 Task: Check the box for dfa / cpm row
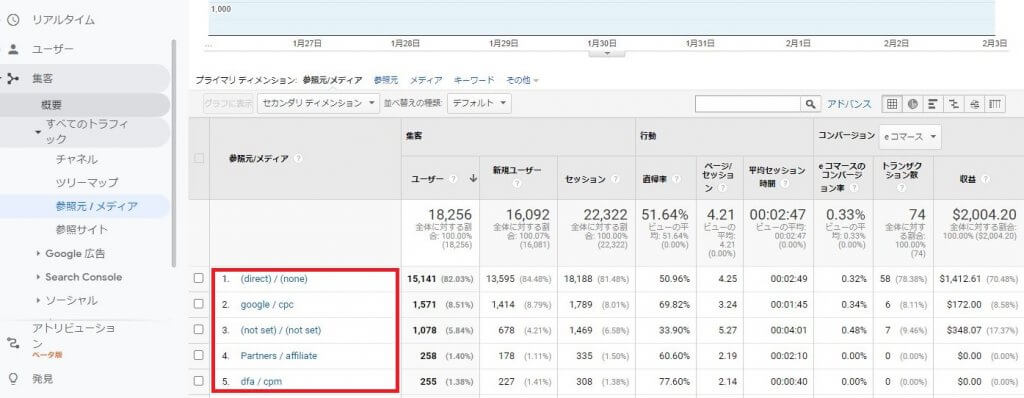click(x=199, y=381)
